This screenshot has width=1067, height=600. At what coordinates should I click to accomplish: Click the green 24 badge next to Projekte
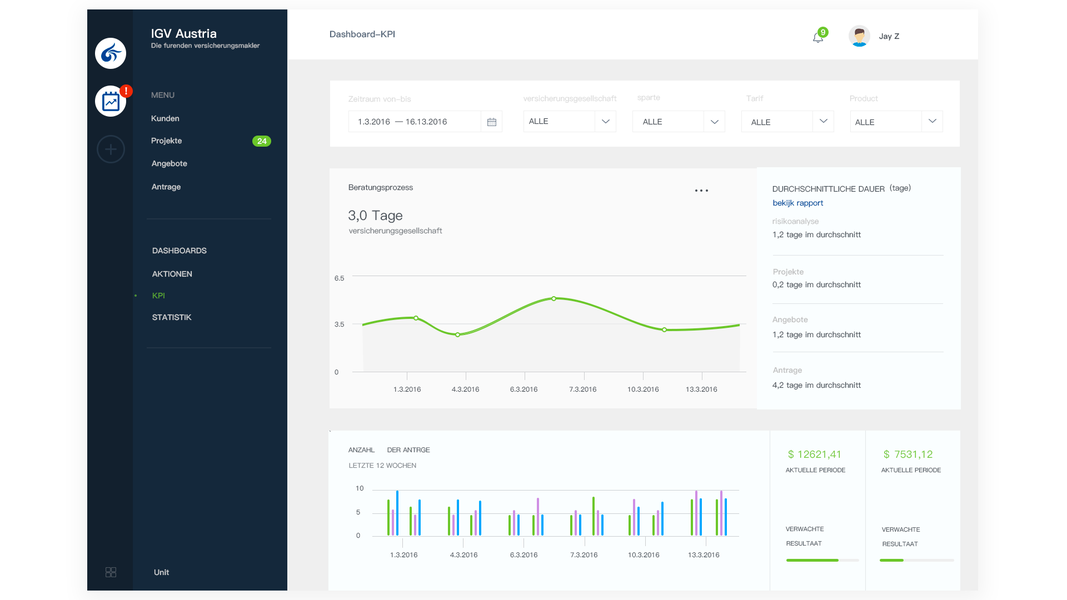click(x=261, y=141)
